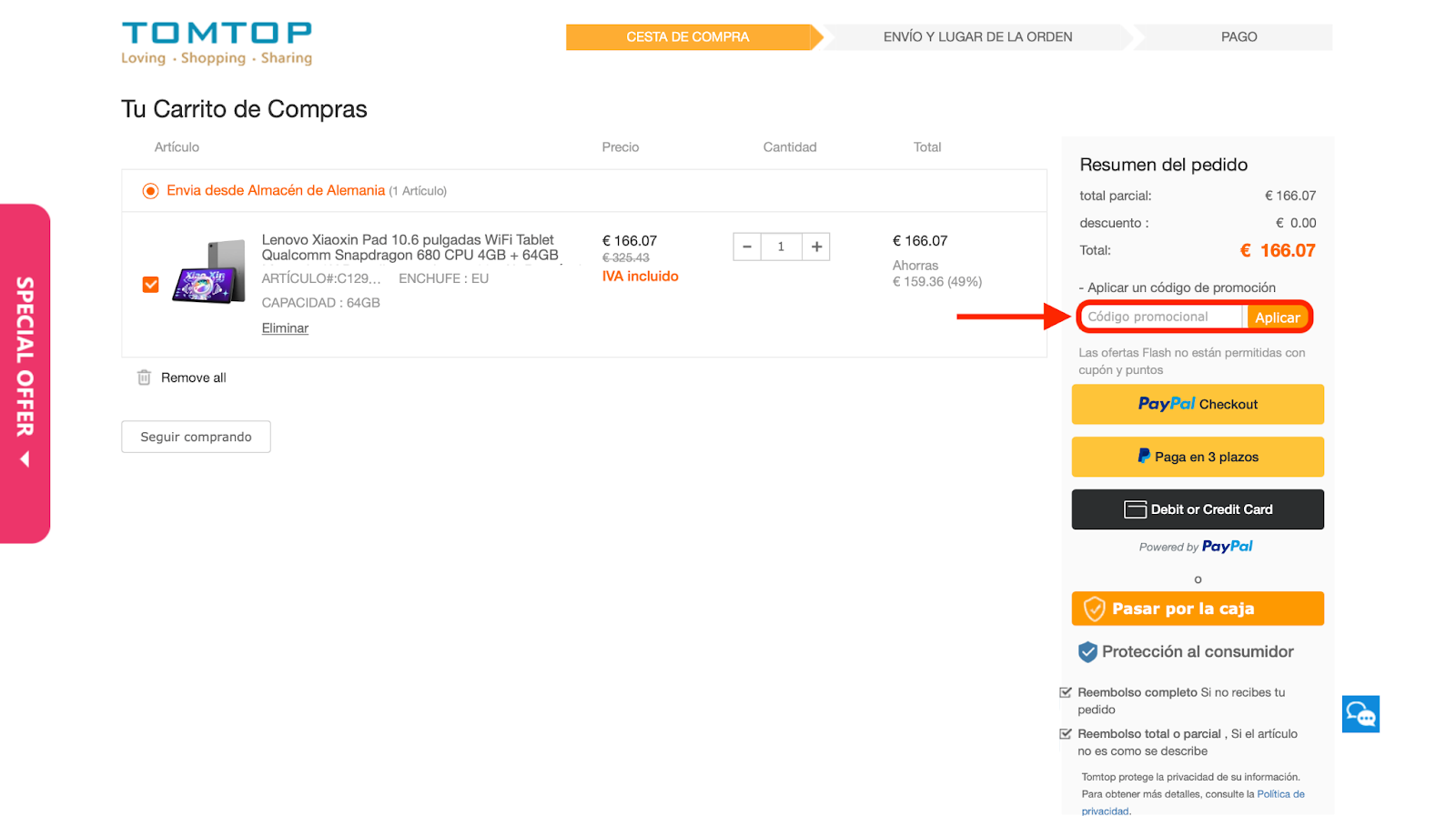Click the Envia desde Almacén de Alemania text

pyautogui.click(x=276, y=190)
